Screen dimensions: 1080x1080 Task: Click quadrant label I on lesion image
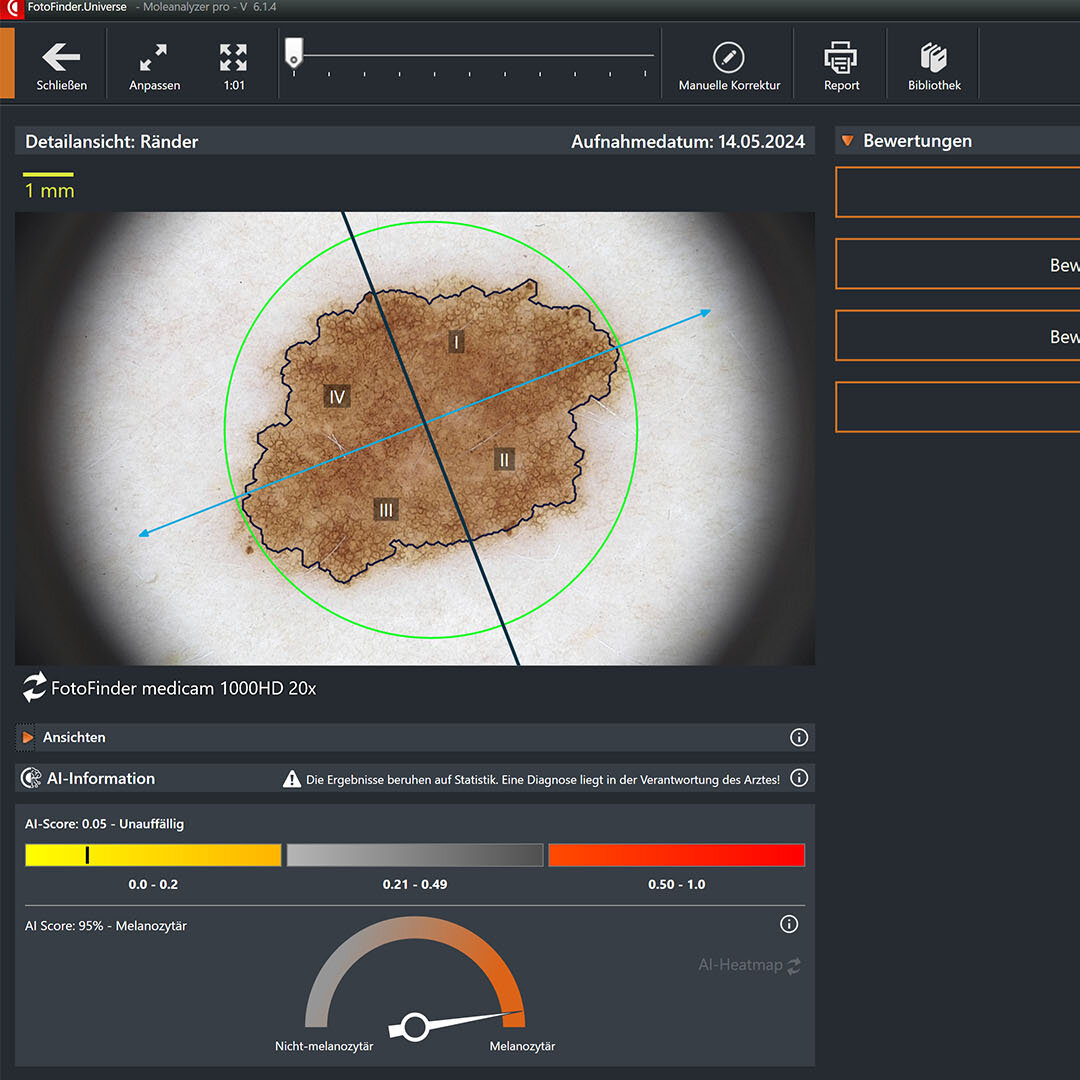click(456, 343)
